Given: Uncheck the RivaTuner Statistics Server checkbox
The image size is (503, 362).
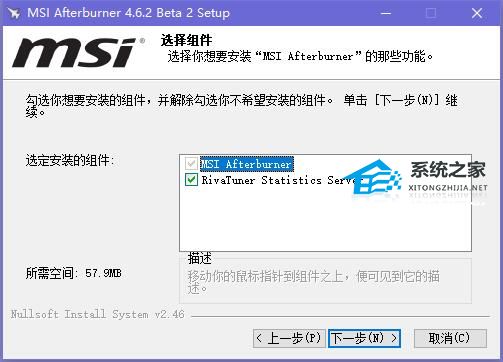Looking at the screenshot, I should (191, 180).
